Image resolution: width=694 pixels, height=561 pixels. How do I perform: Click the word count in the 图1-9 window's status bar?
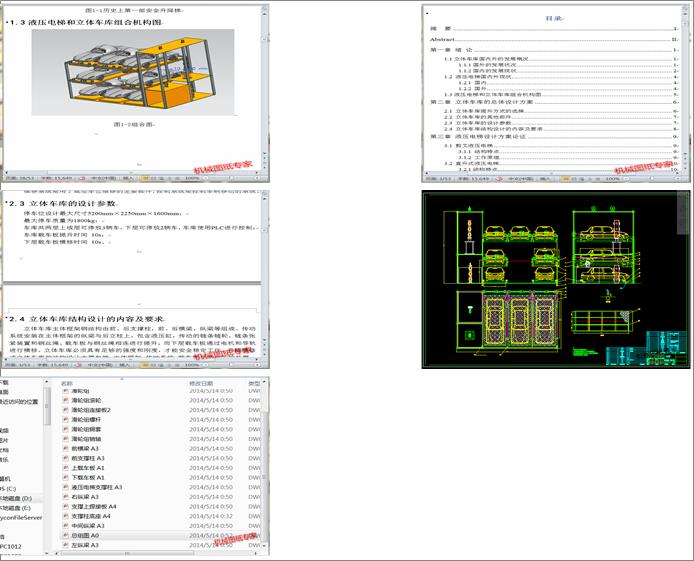pos(57,178)
